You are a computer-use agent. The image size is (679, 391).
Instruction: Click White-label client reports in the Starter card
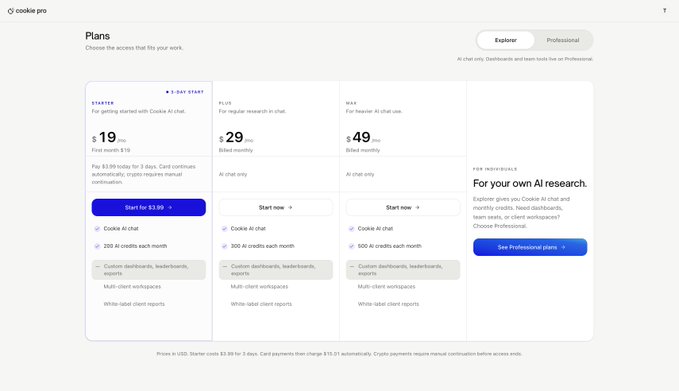[134, 304]
